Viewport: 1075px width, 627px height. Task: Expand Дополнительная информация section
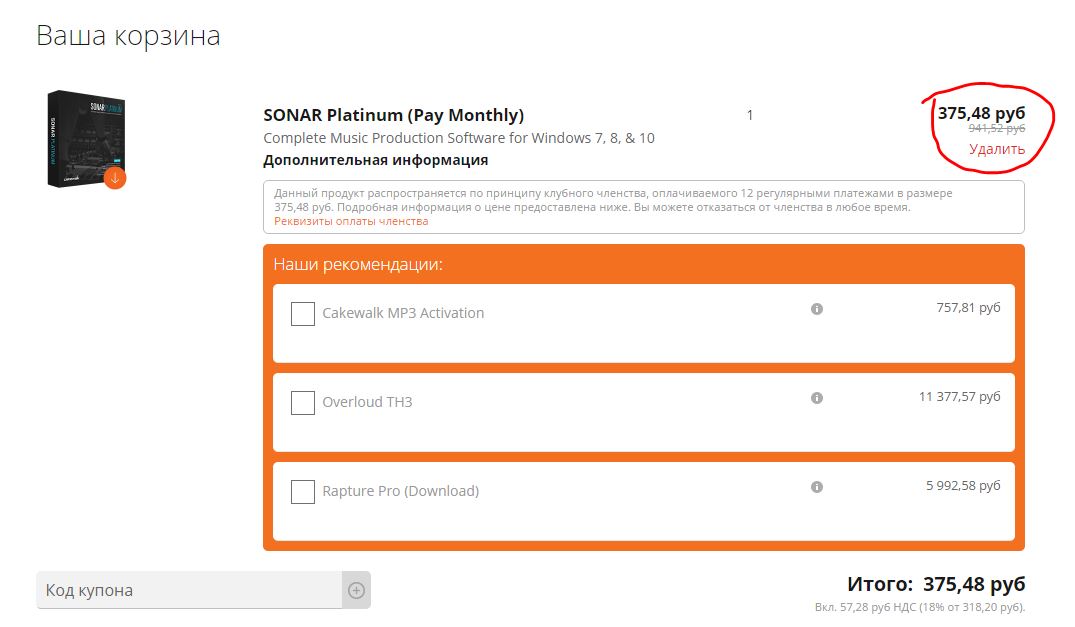click(x=376, y=160)
